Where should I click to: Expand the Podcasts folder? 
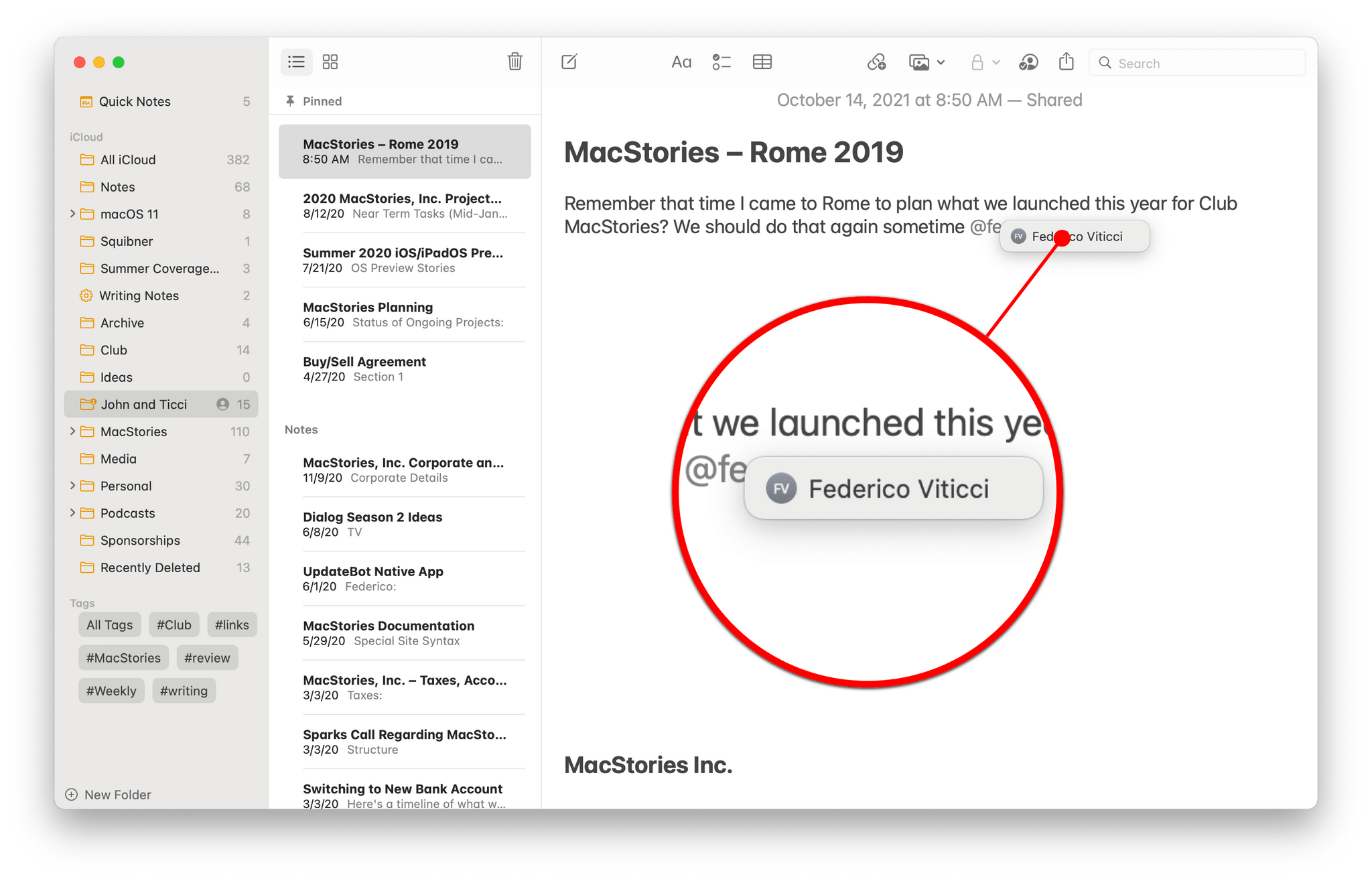coord(72,513)
